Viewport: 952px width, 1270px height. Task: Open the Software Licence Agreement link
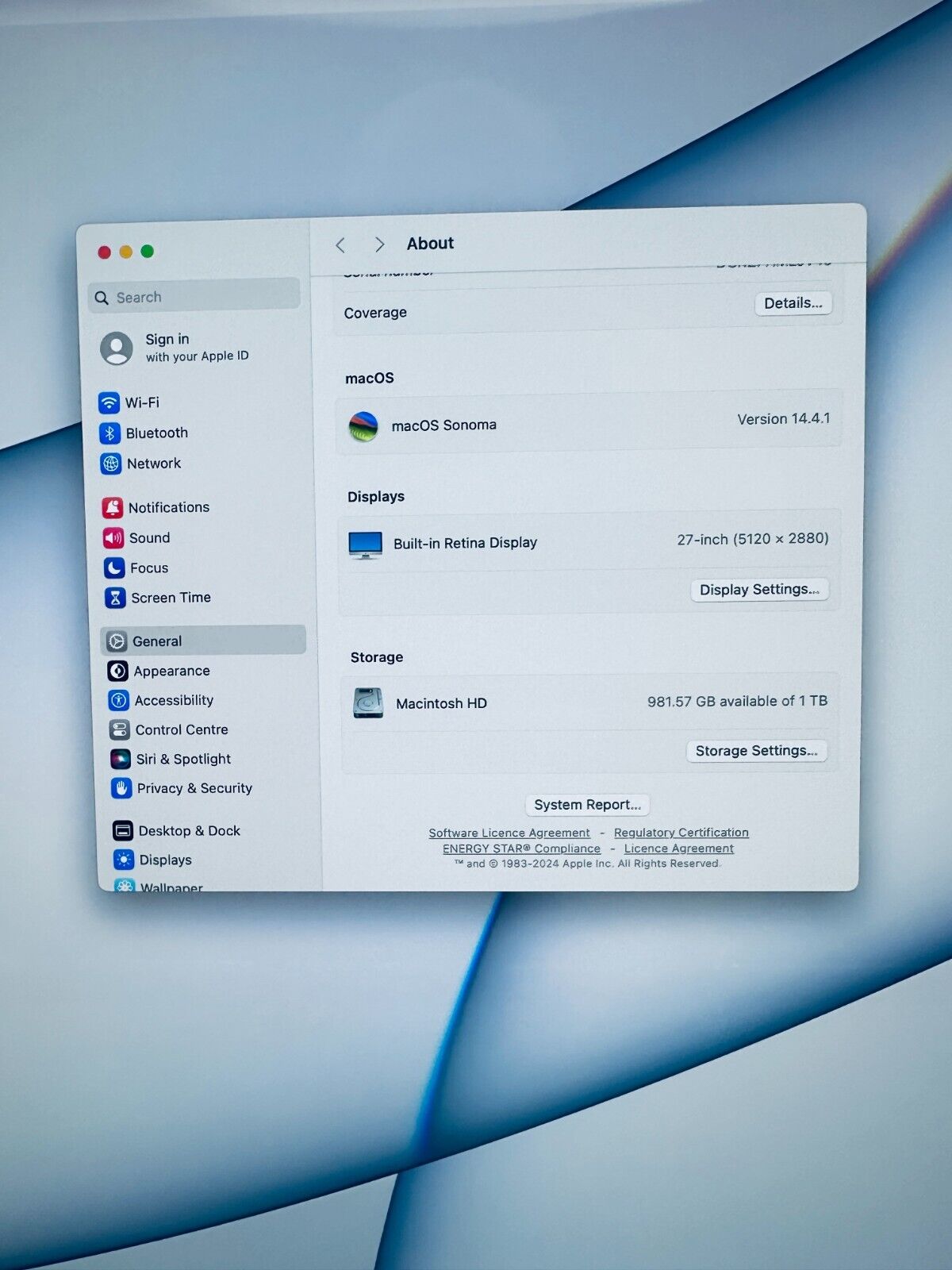509,833
